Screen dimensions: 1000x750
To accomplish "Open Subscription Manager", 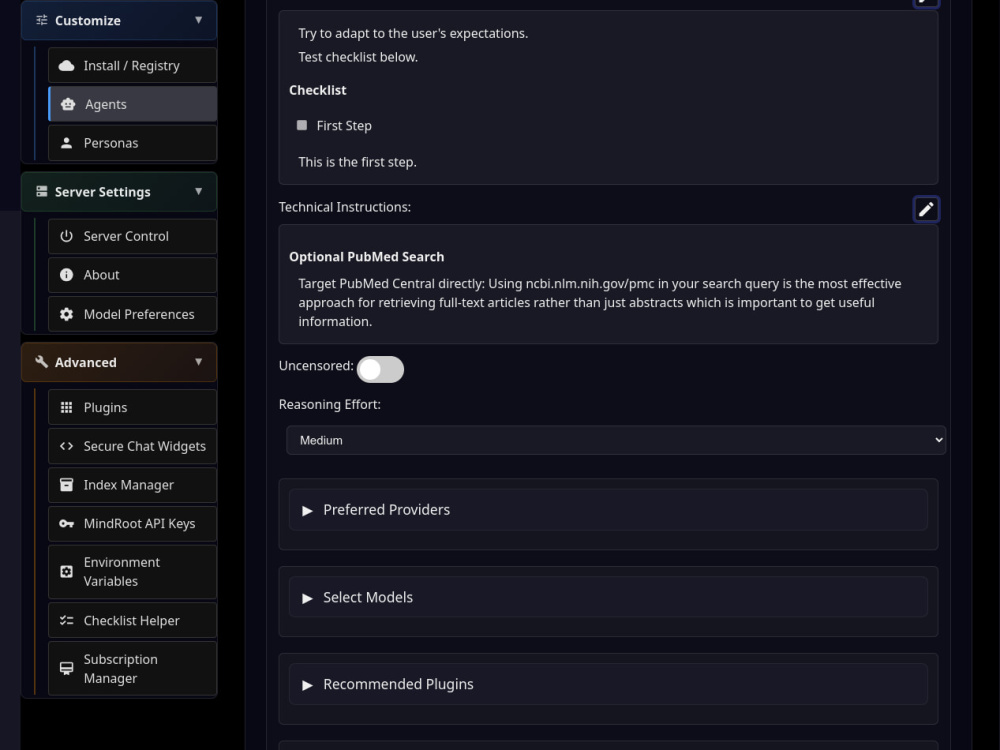I will (x=132, y=668).
